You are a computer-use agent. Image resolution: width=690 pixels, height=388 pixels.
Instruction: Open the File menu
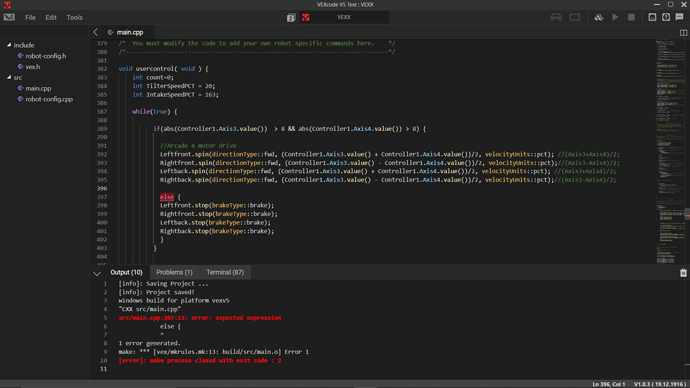[x=30, y=18]
